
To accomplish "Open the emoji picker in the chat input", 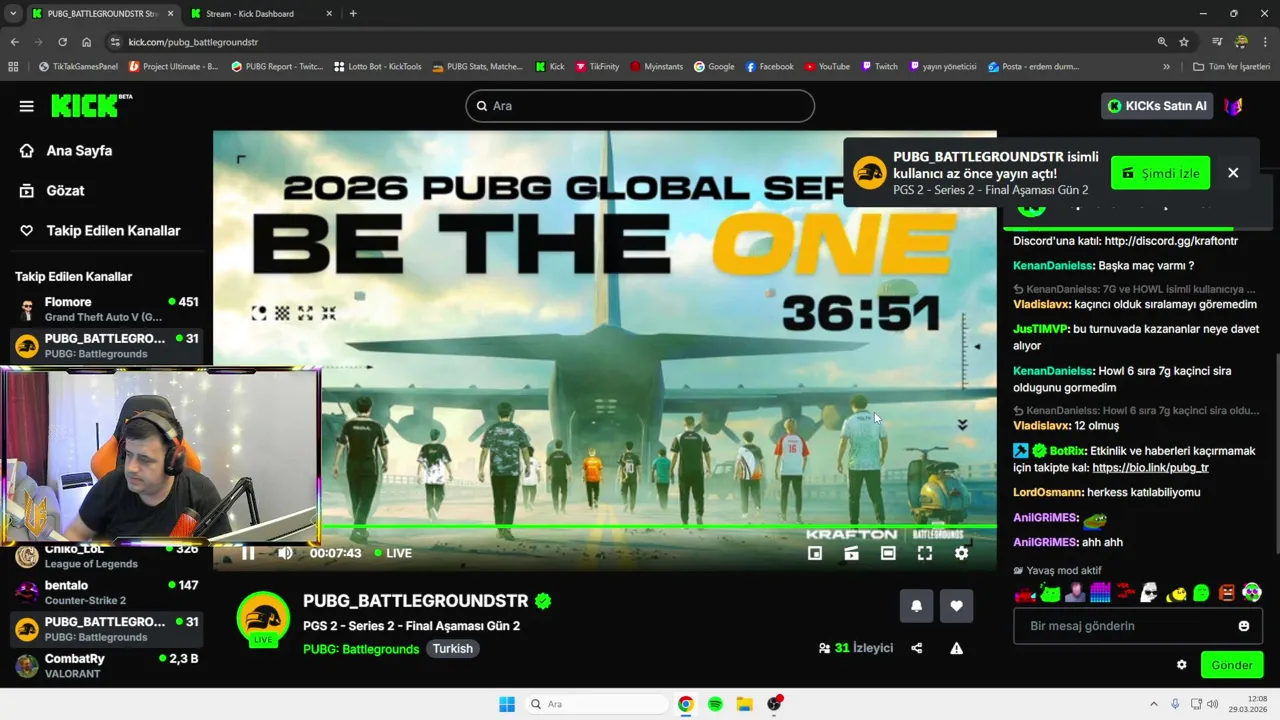I will tap(1244, 626).
